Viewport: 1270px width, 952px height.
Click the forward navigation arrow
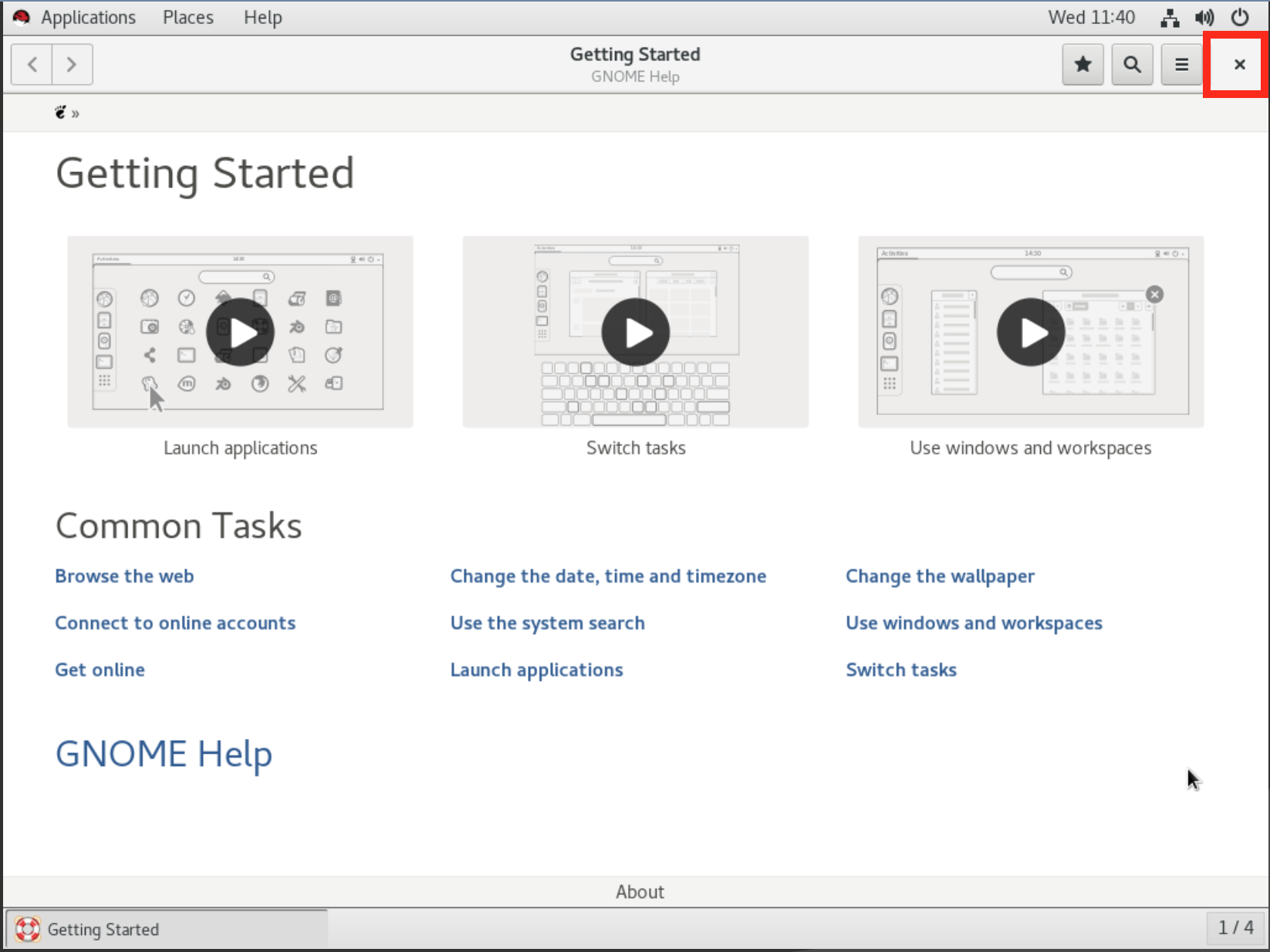[72, 64]
